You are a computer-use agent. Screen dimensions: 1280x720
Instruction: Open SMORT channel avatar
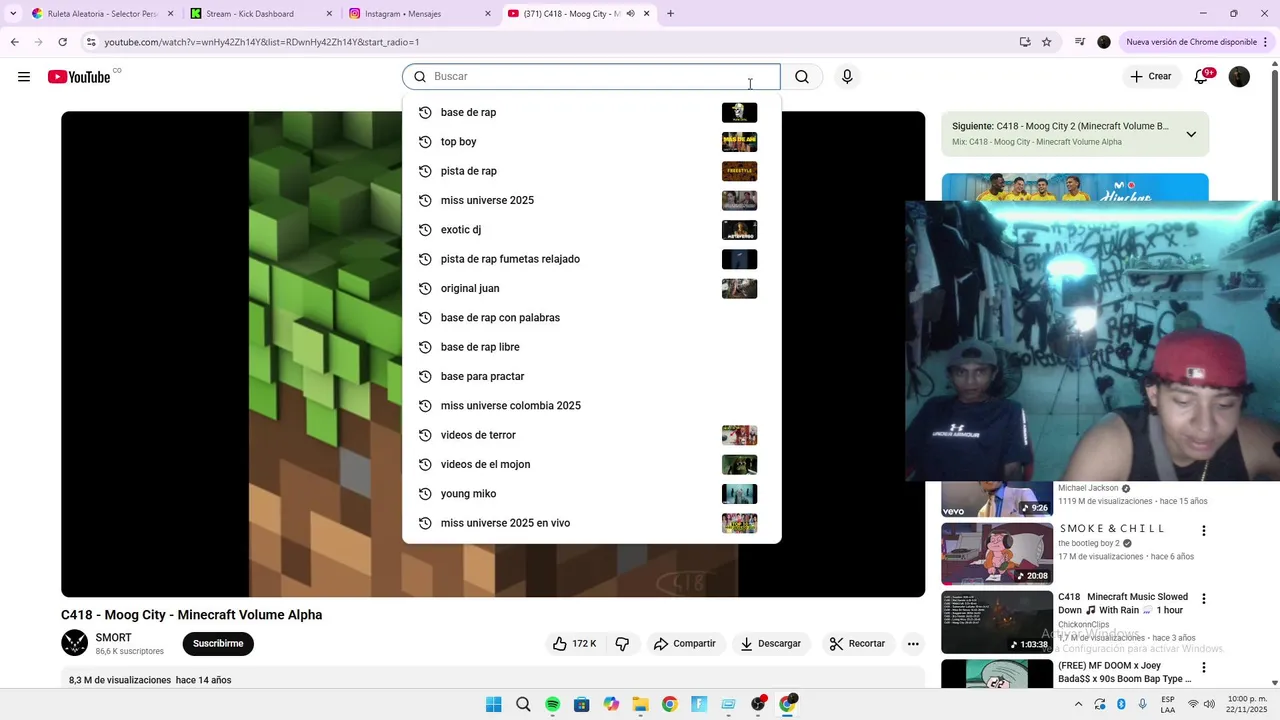(x=74, y=643)
